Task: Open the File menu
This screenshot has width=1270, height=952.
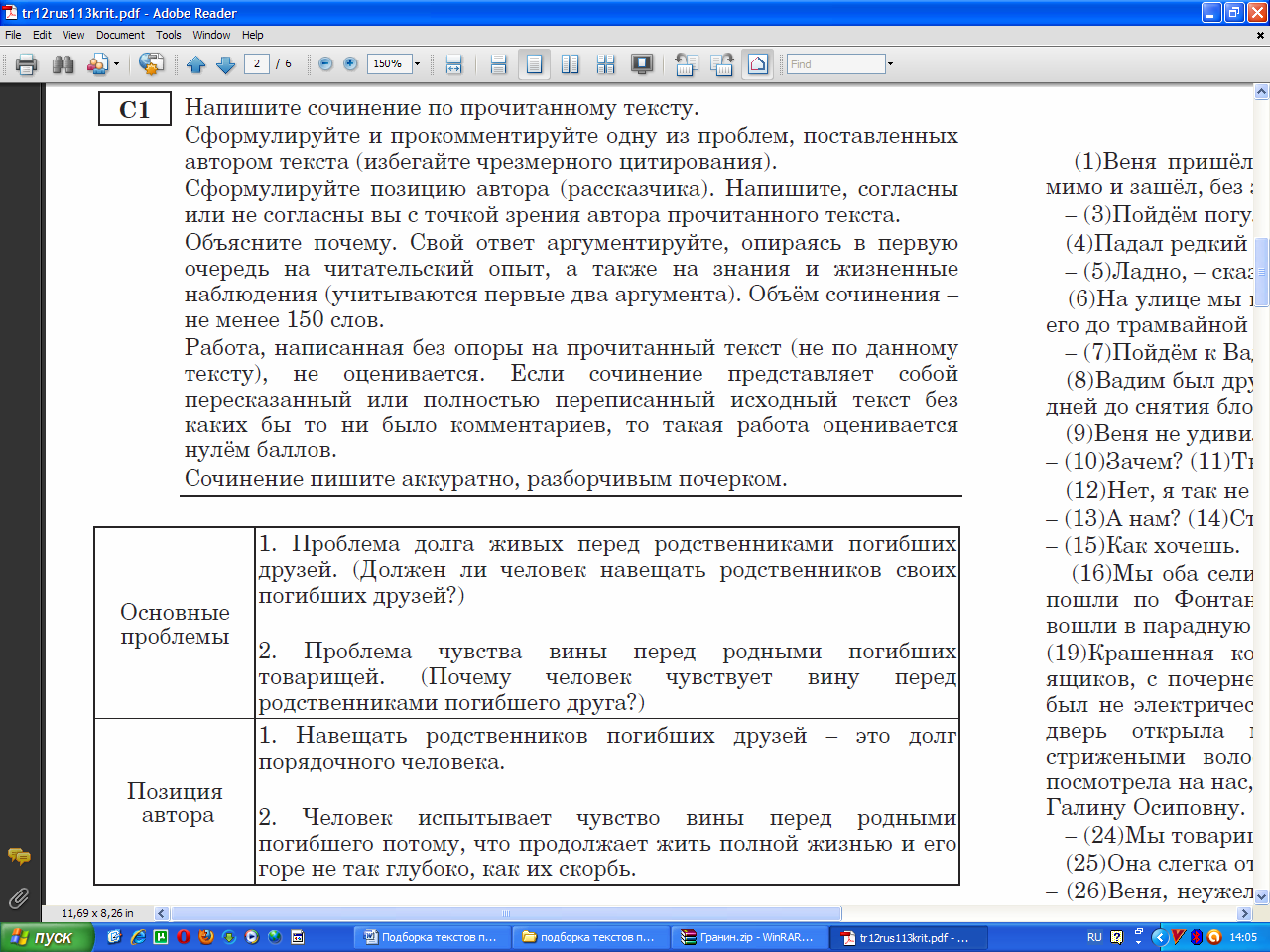Action: tap(13, 35)
